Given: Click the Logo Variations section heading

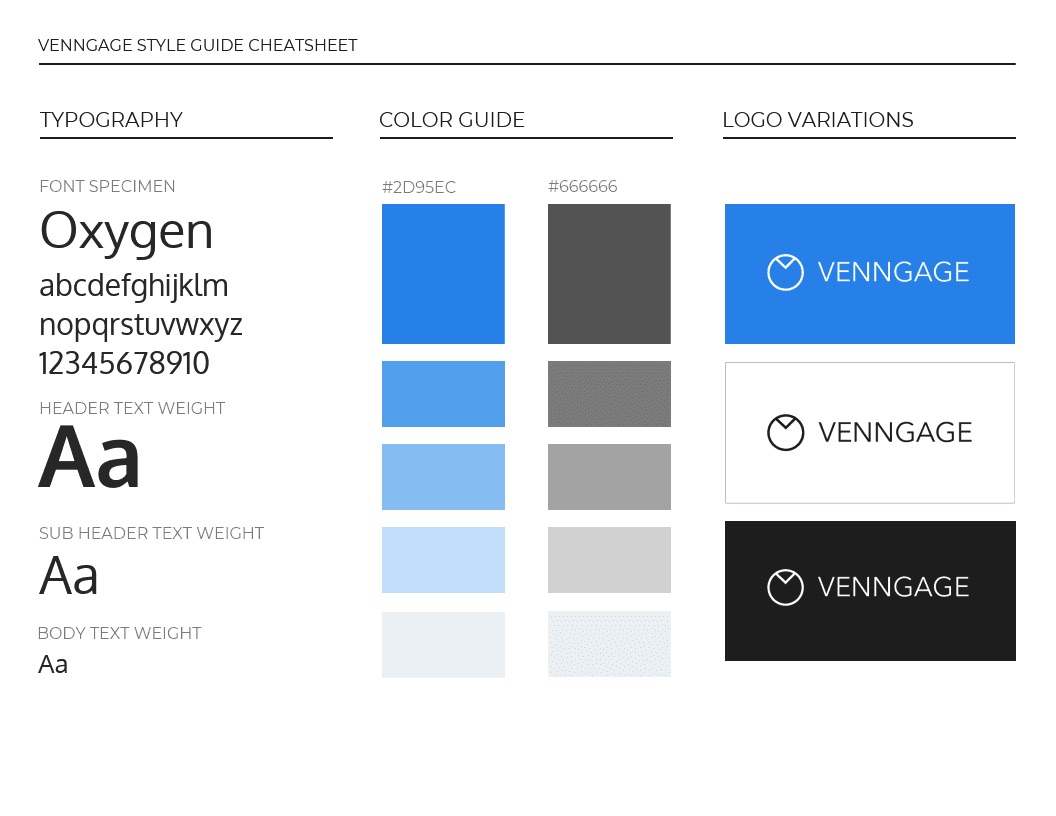Looking at the screenshot, I should pyautogui.click(x=817, y=120).
